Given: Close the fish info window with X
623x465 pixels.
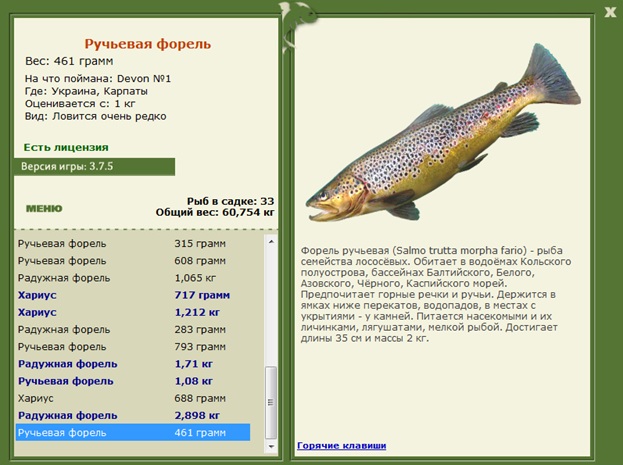Looking at the screenshot, I should coord(610,12).
